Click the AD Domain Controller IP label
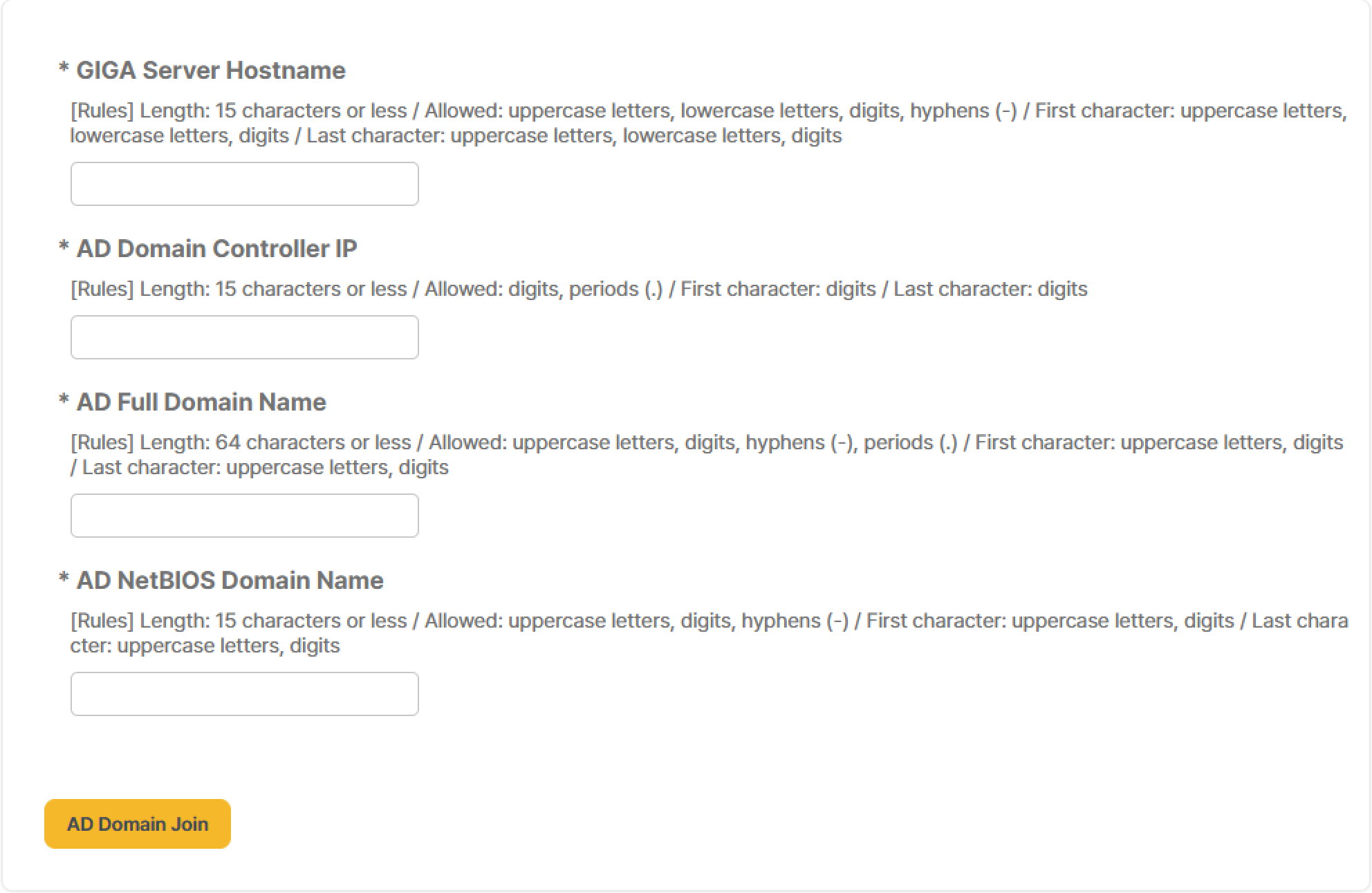 tap(216, 249)
